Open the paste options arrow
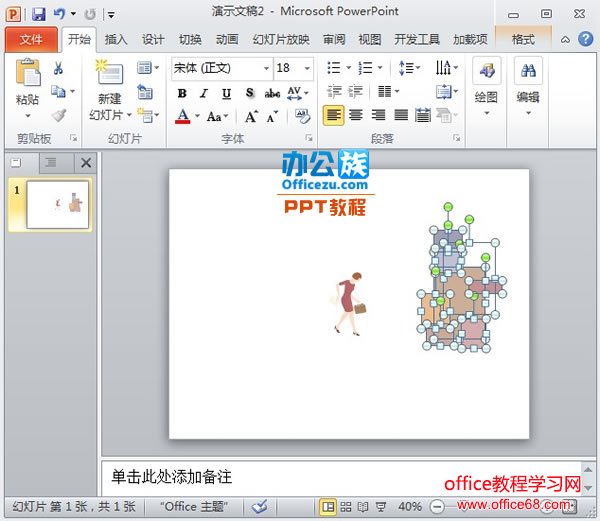The width and height of the screenshot is (600, 521). point(28,116)
